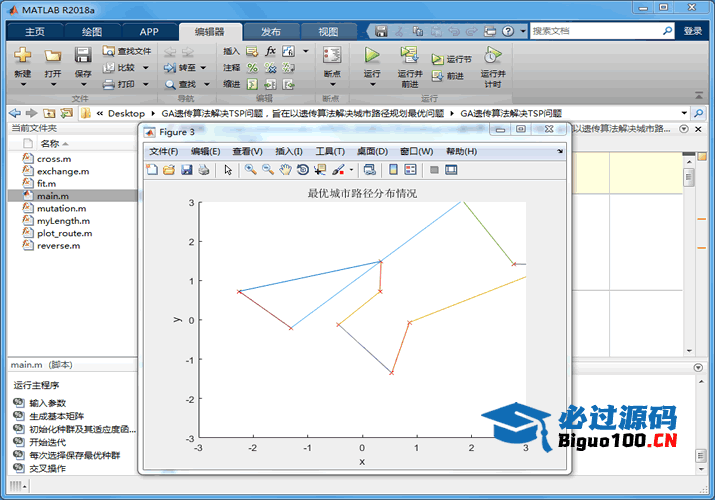Click the Rotate 3D tool in Figure toolbar
Image resolution: width=715 pixels, height=500 pixels.
coord(302,170)
